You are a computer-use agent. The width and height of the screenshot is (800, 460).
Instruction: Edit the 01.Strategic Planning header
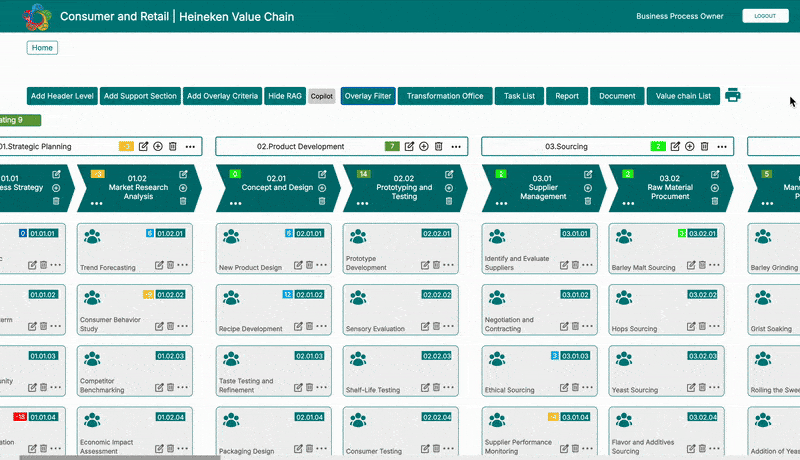[x=143, y=146]
